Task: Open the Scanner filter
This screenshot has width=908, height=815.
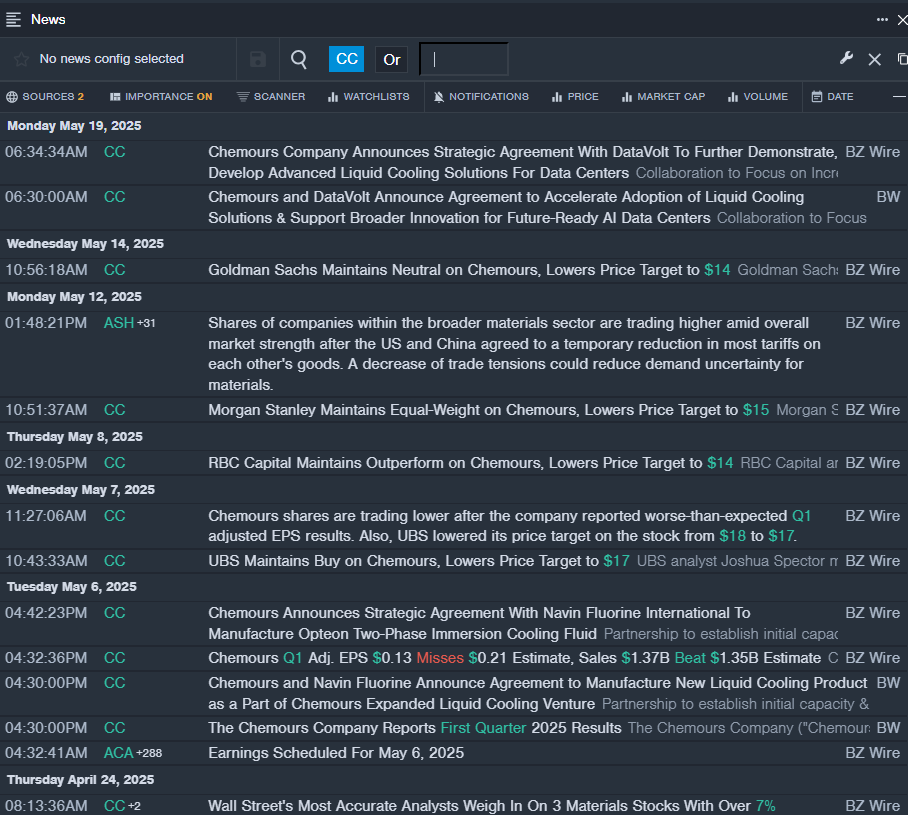Action: 271,97
